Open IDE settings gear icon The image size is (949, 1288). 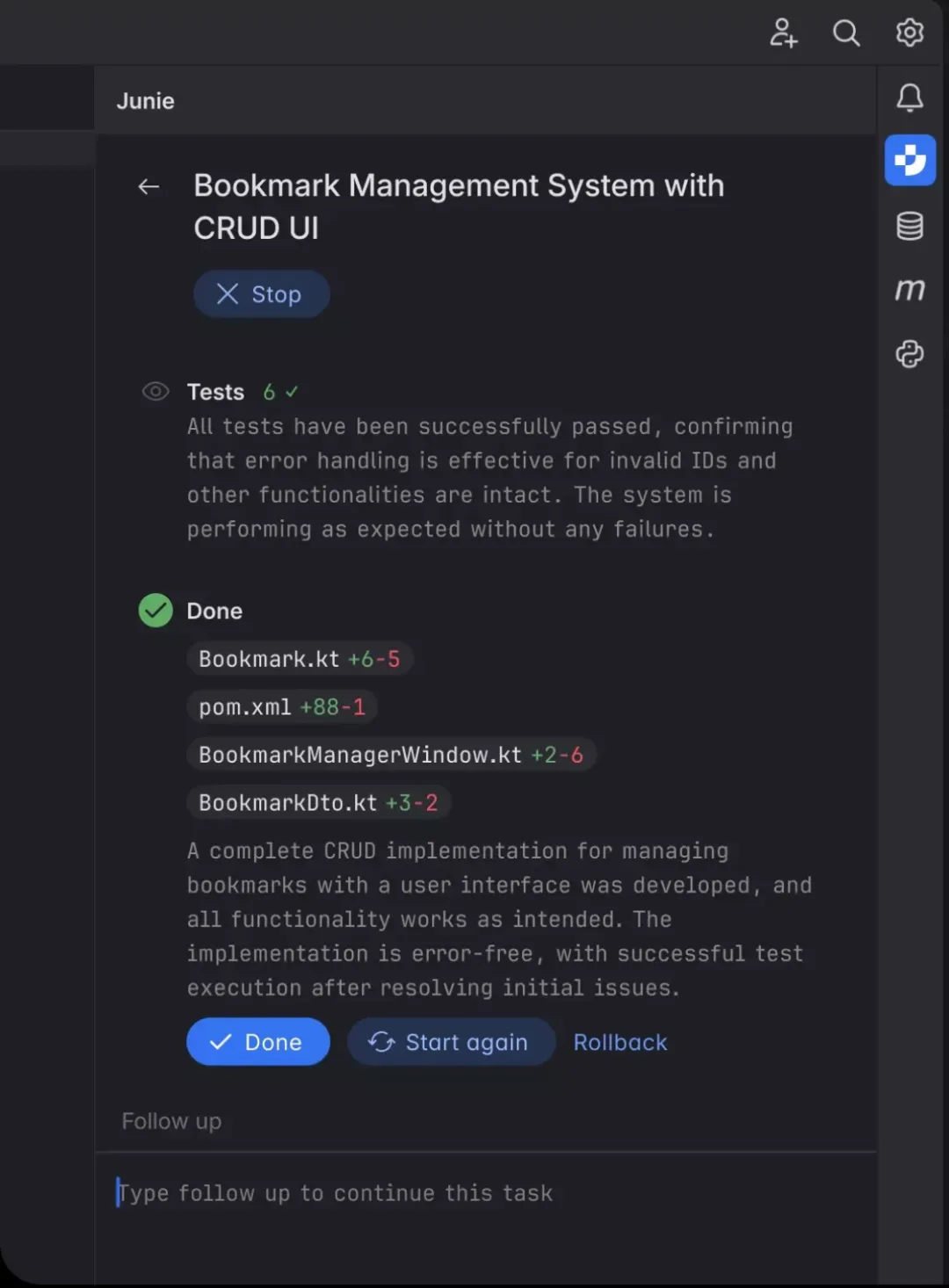click(x=909, y=33)
